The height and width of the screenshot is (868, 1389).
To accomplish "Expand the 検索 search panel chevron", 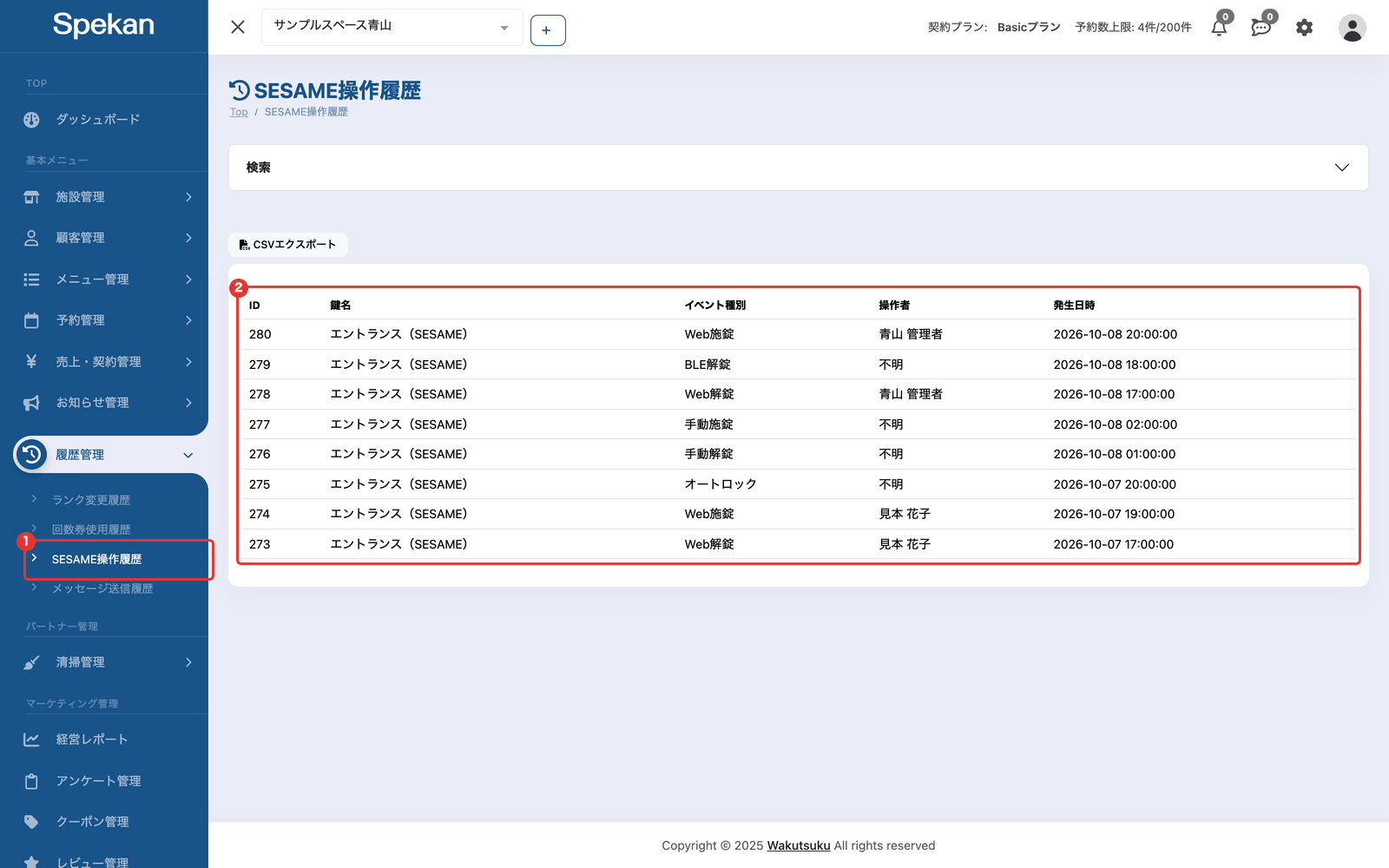I will [1341, 168].
